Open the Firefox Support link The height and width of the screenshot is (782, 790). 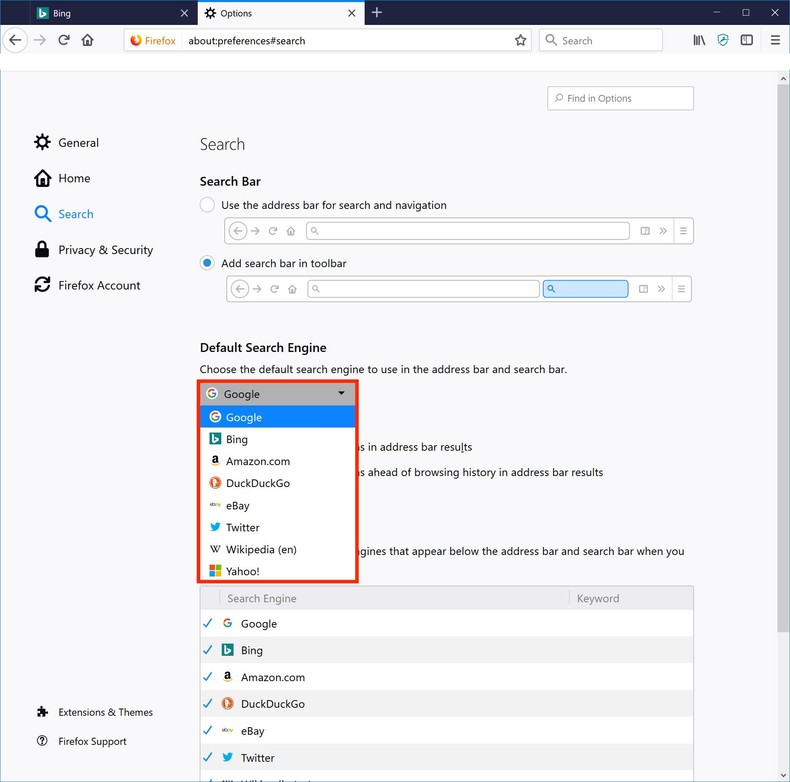tap(93, 741)
